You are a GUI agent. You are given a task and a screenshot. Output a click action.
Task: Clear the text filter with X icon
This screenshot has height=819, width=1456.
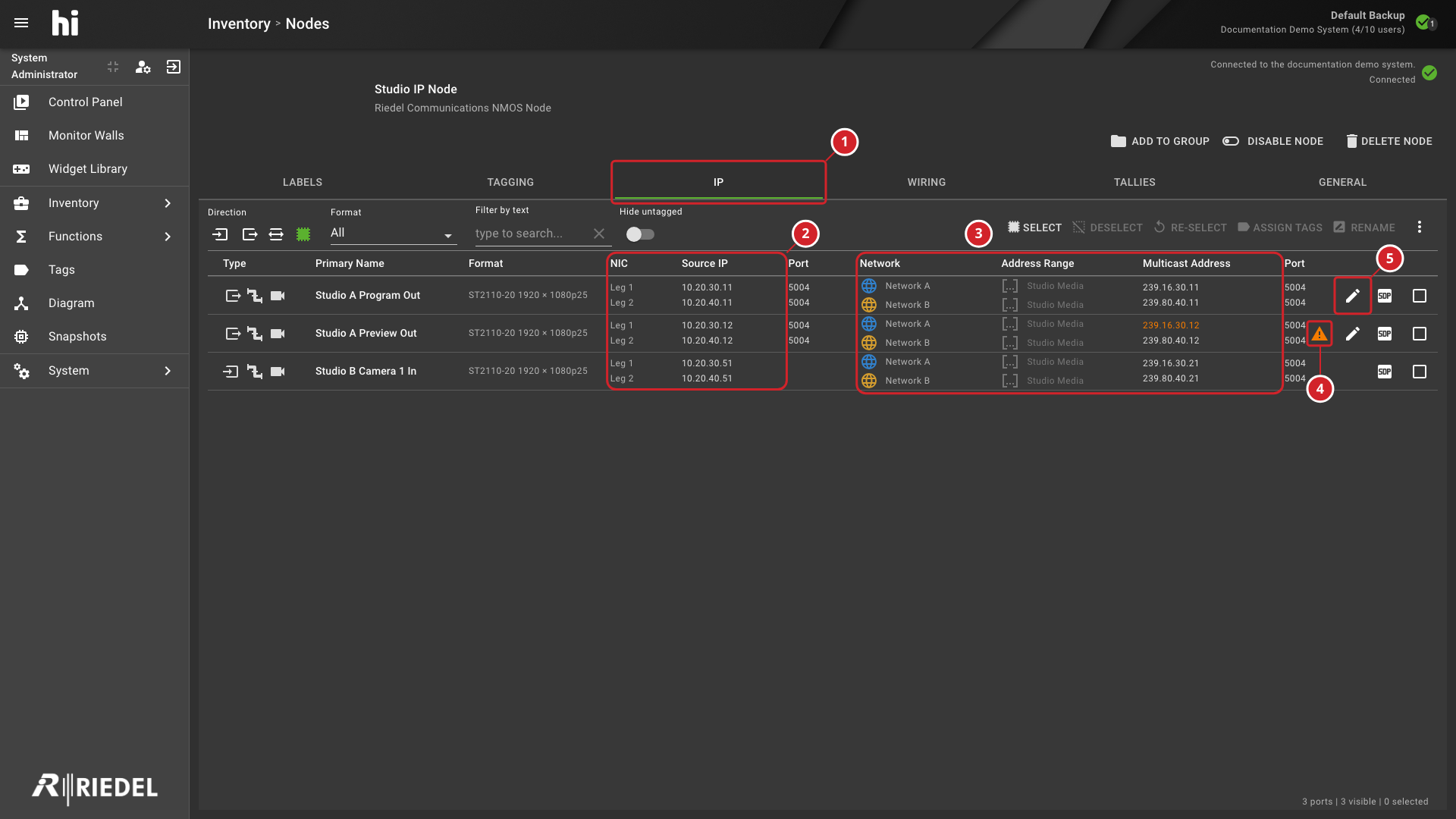[x=599, y=234]
